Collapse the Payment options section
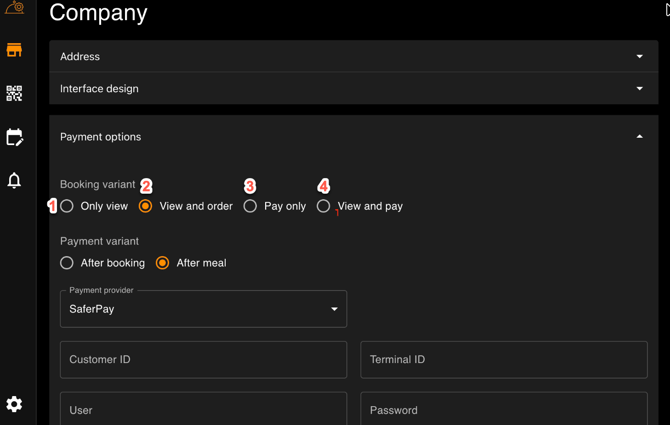This screenshot has width=670, height=425. (353, 137)
